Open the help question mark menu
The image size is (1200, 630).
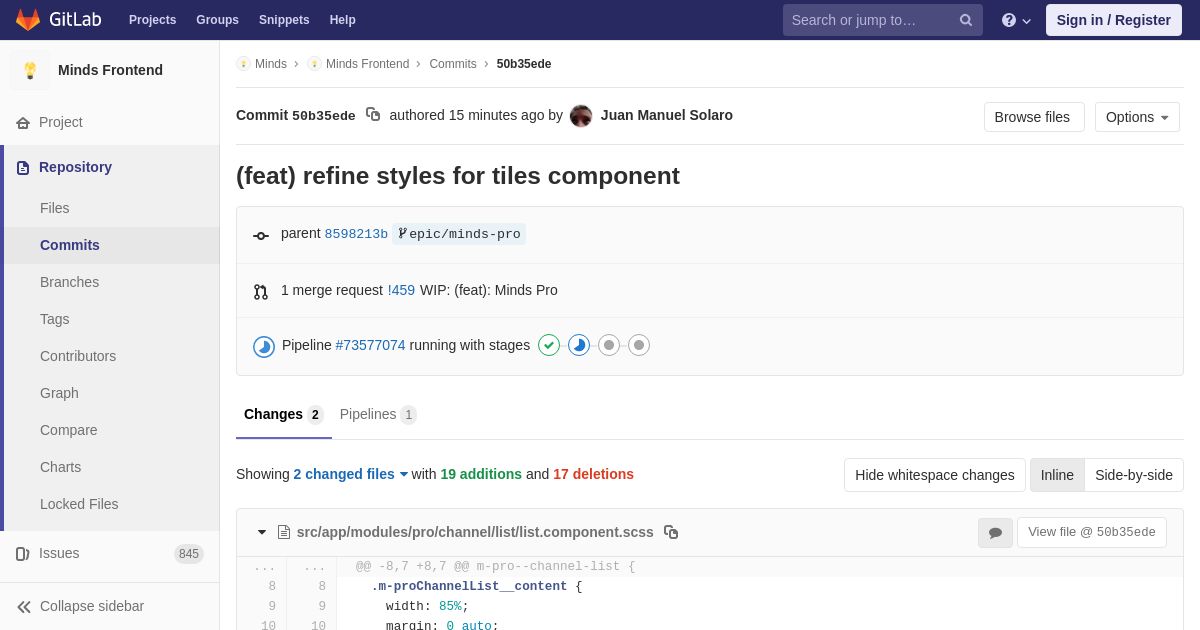(1016, 20)
